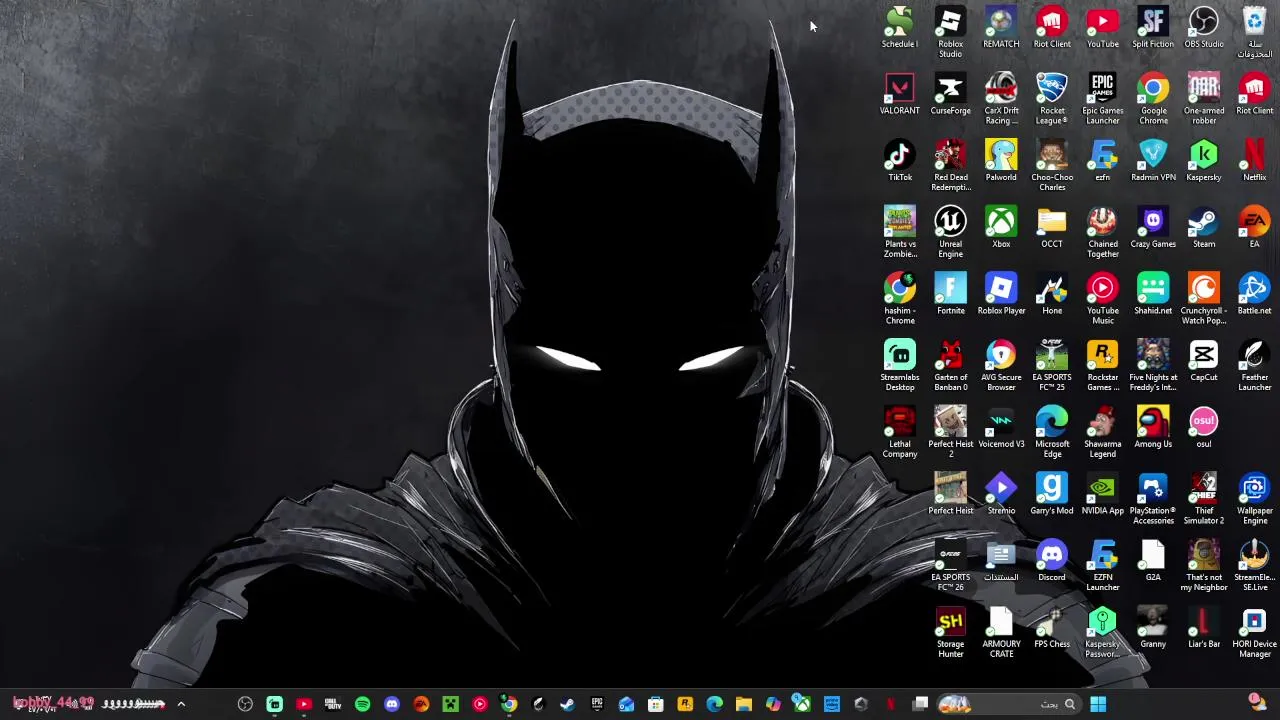Viewport: 1280px width, 720px height.
Task: Open the Split Fiction desktop icon
Action: 1153,28
